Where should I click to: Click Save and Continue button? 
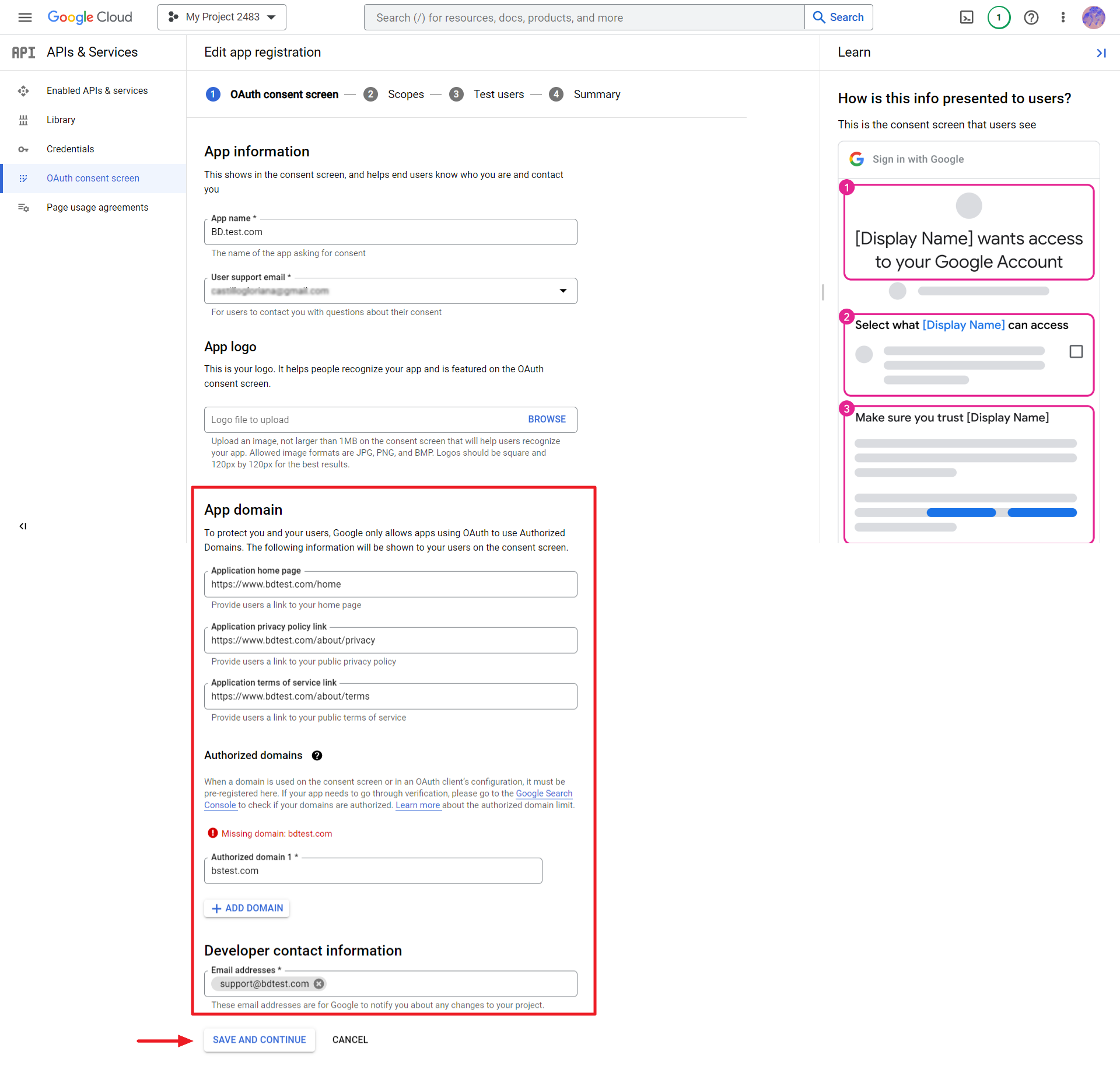(x=259, y=1040)
